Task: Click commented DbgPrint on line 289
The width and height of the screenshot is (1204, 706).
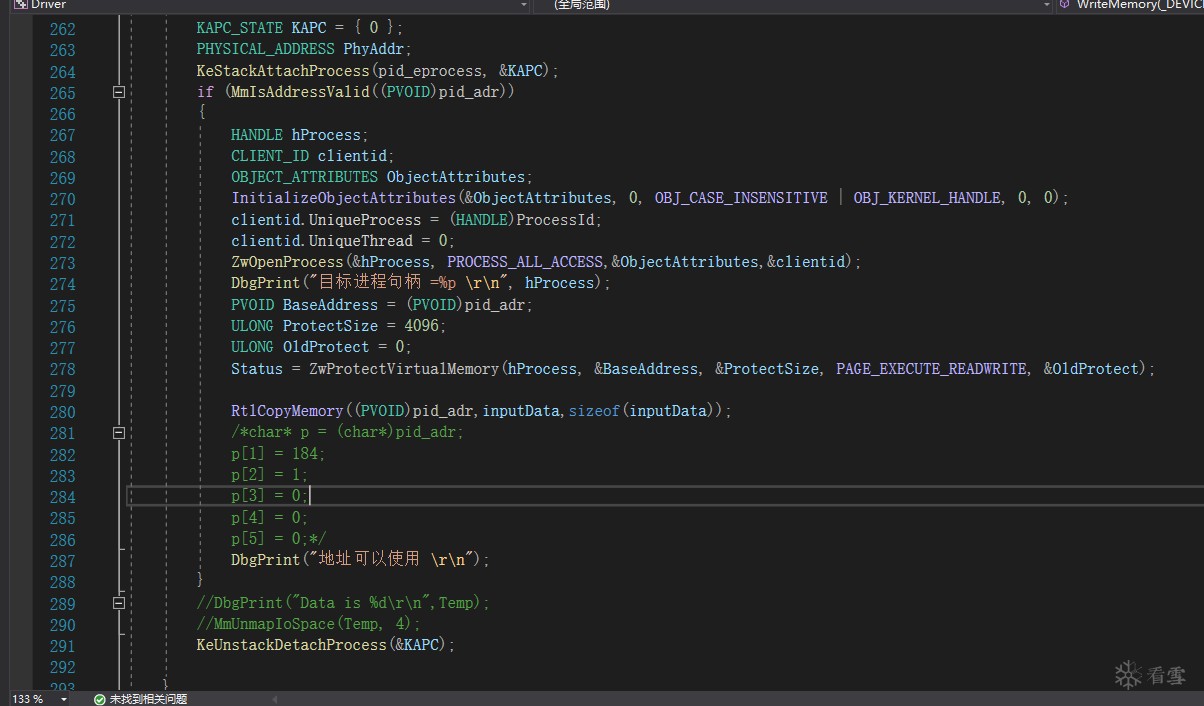Action: pyautogui.click(x=343, y=603)
